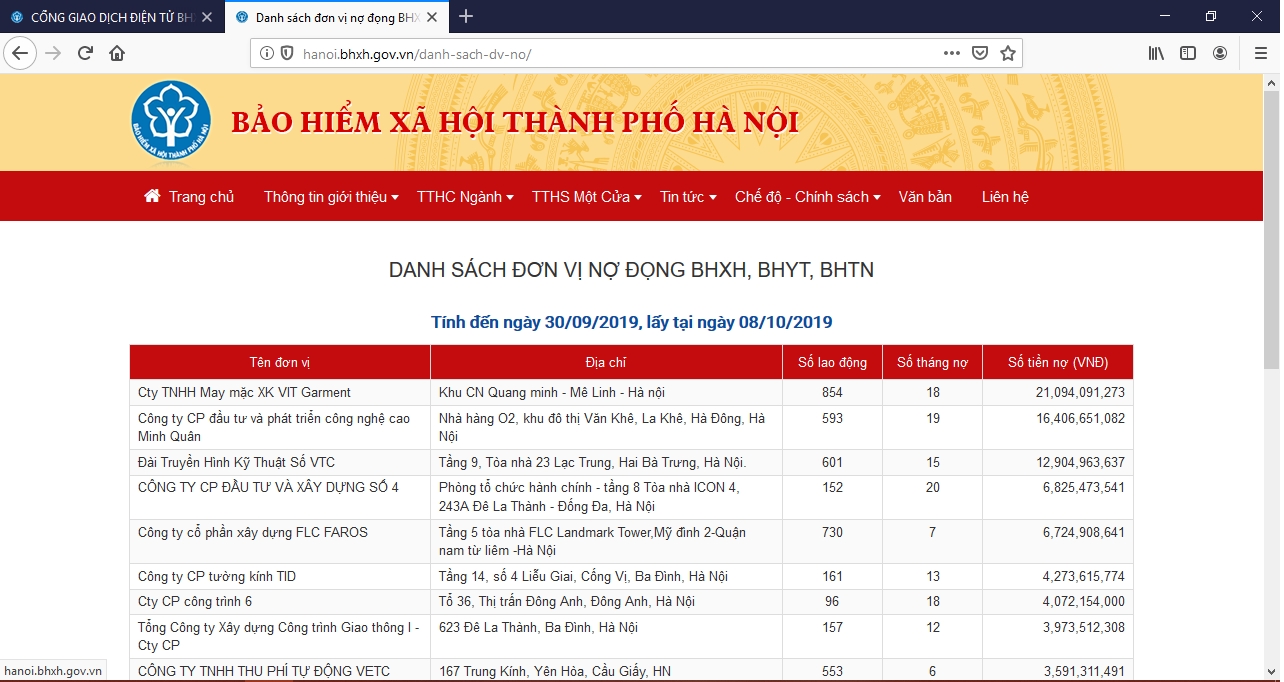This screenshot has height=682, width=1284.
Task: Open the Firefox Library icon
Action: (x=1155, y=53)
